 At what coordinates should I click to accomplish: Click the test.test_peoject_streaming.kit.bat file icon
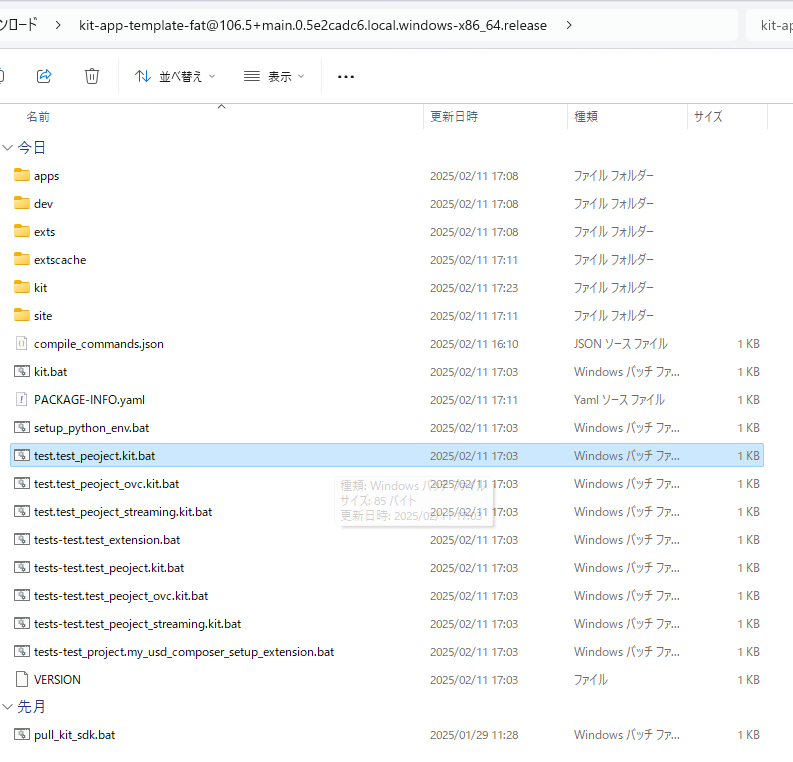click(x=21, y=512)
